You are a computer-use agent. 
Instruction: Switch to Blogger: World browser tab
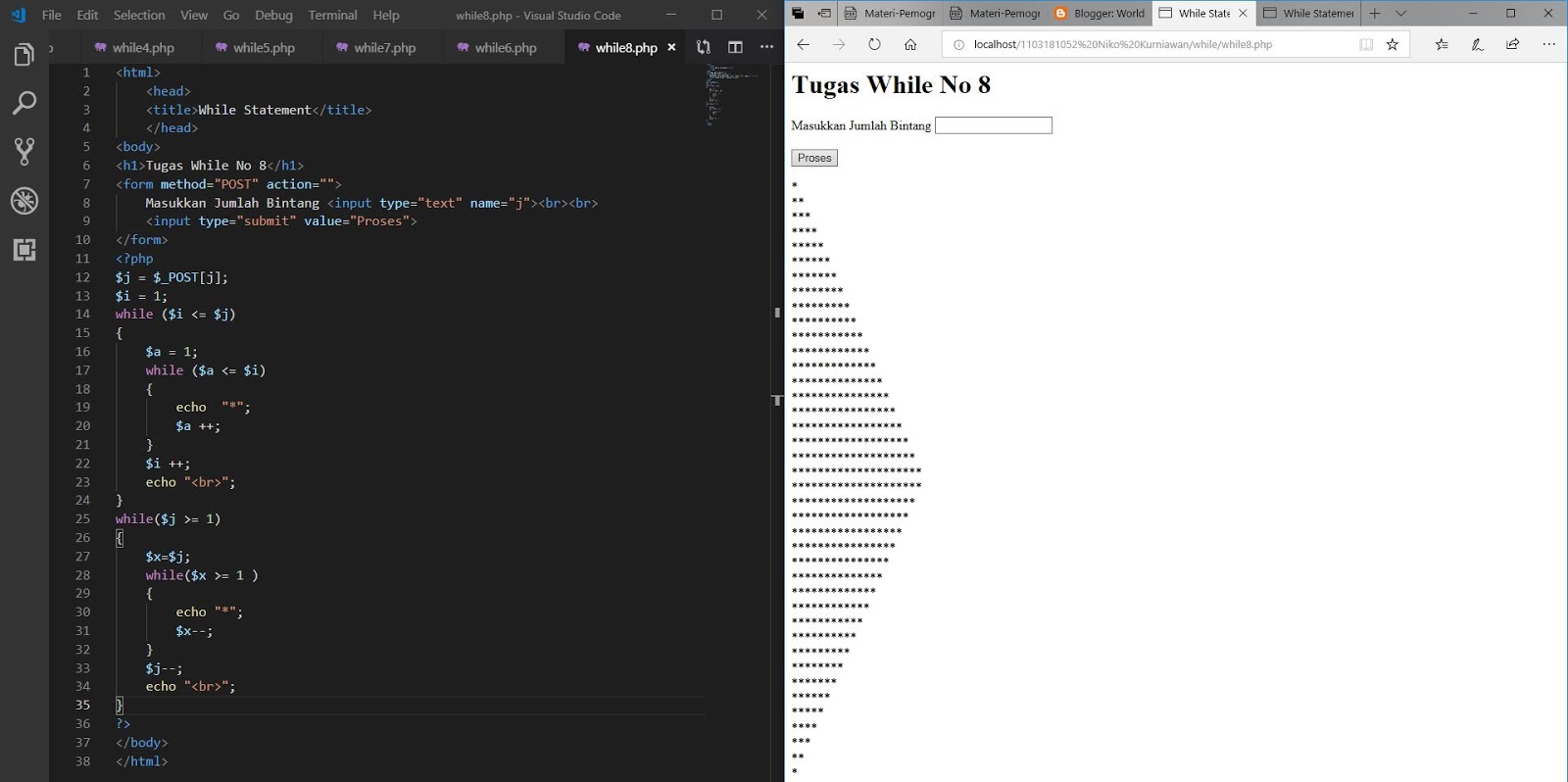[1101, 14]
